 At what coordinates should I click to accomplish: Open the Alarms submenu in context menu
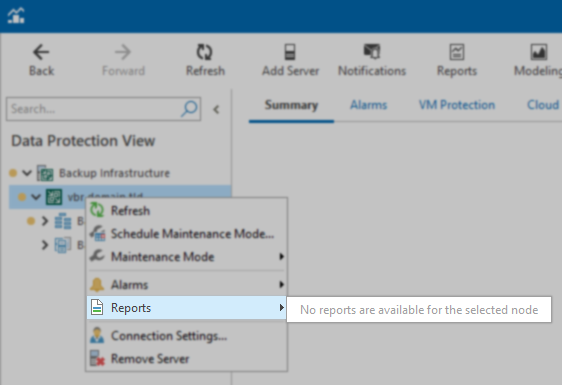point(187,285)
